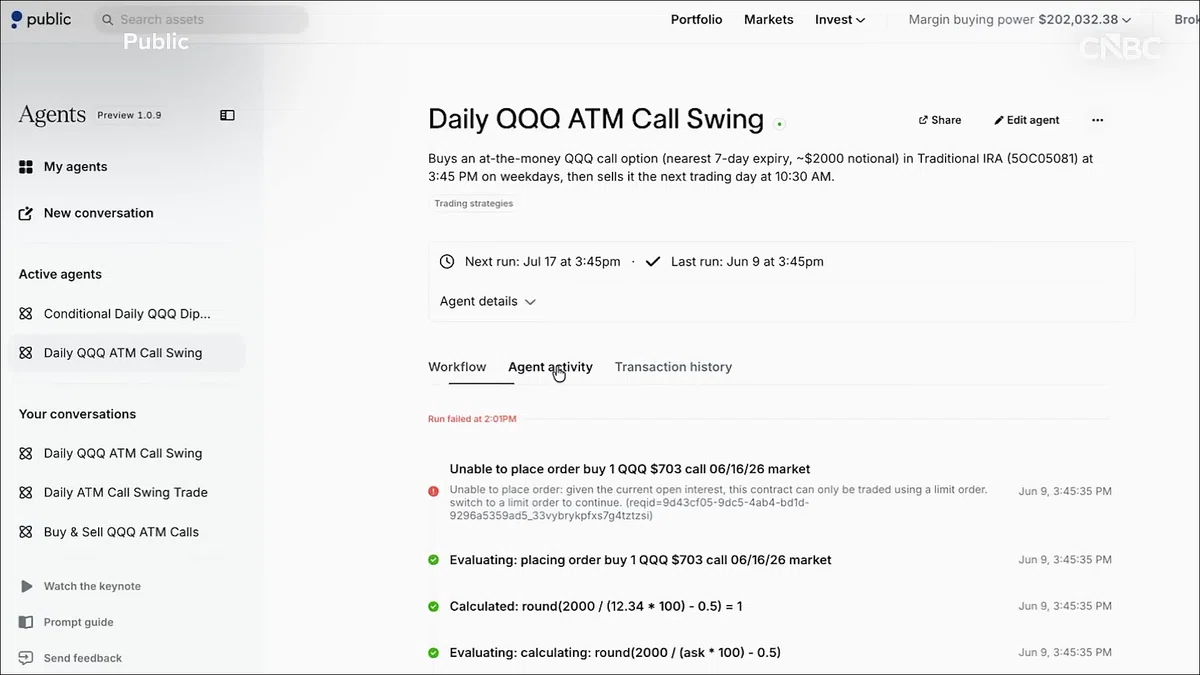Click the Preview 1.0.9 version badge

click(129, 115)
